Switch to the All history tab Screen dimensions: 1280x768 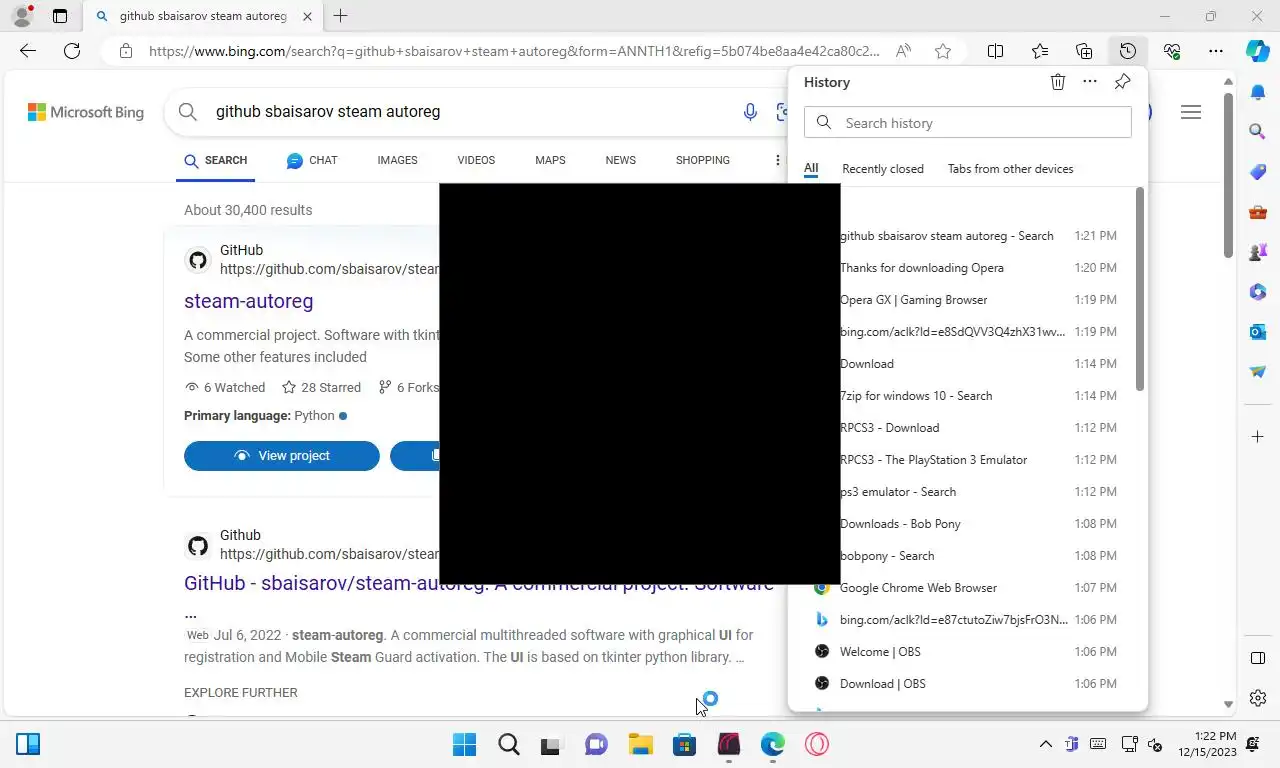point(811,169)
